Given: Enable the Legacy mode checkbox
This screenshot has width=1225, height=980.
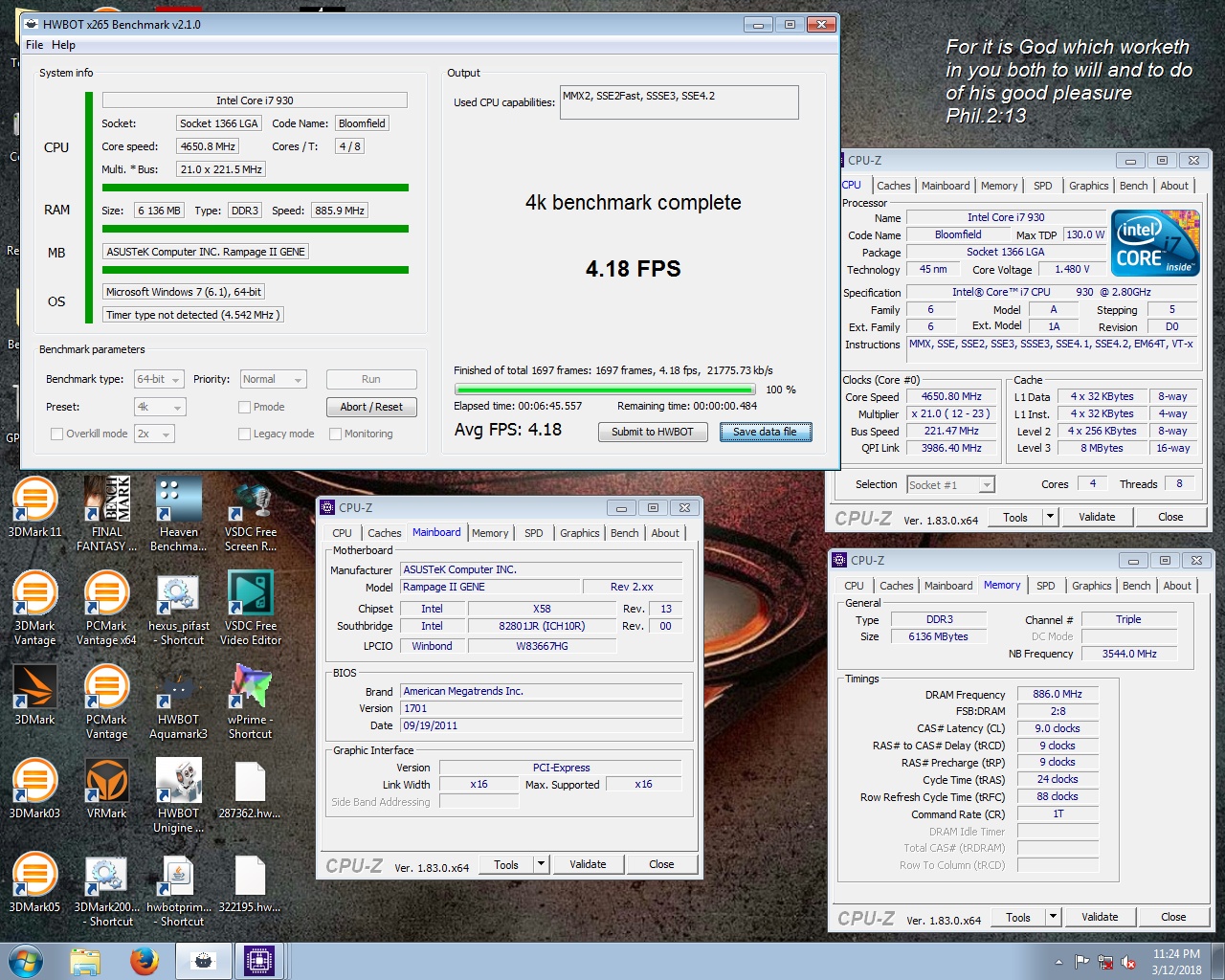Looking at the screenshot, I should [245, 434].
